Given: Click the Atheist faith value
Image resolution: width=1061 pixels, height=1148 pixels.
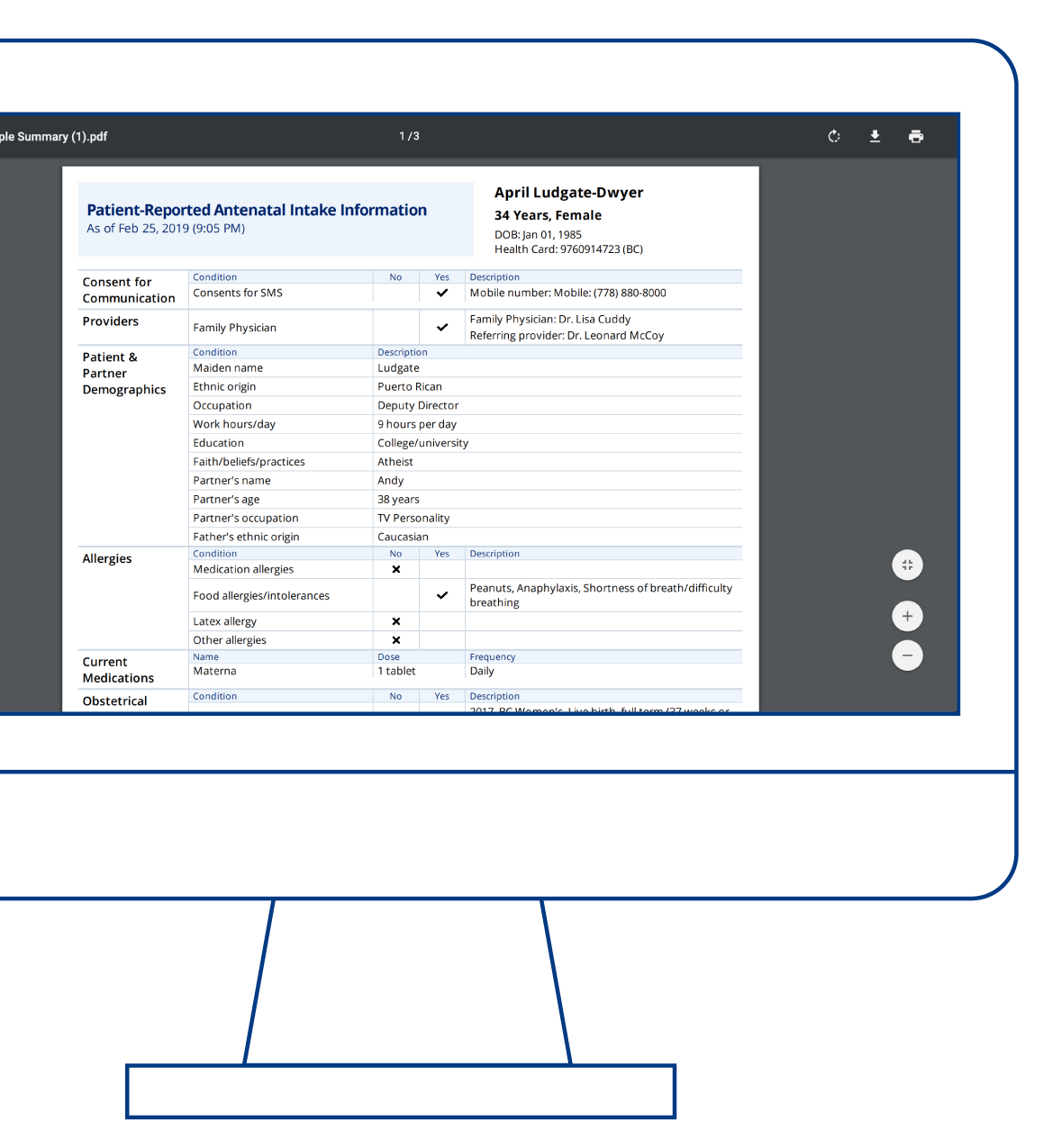Looking at the screenshot, I should click(x=395, y=462).
